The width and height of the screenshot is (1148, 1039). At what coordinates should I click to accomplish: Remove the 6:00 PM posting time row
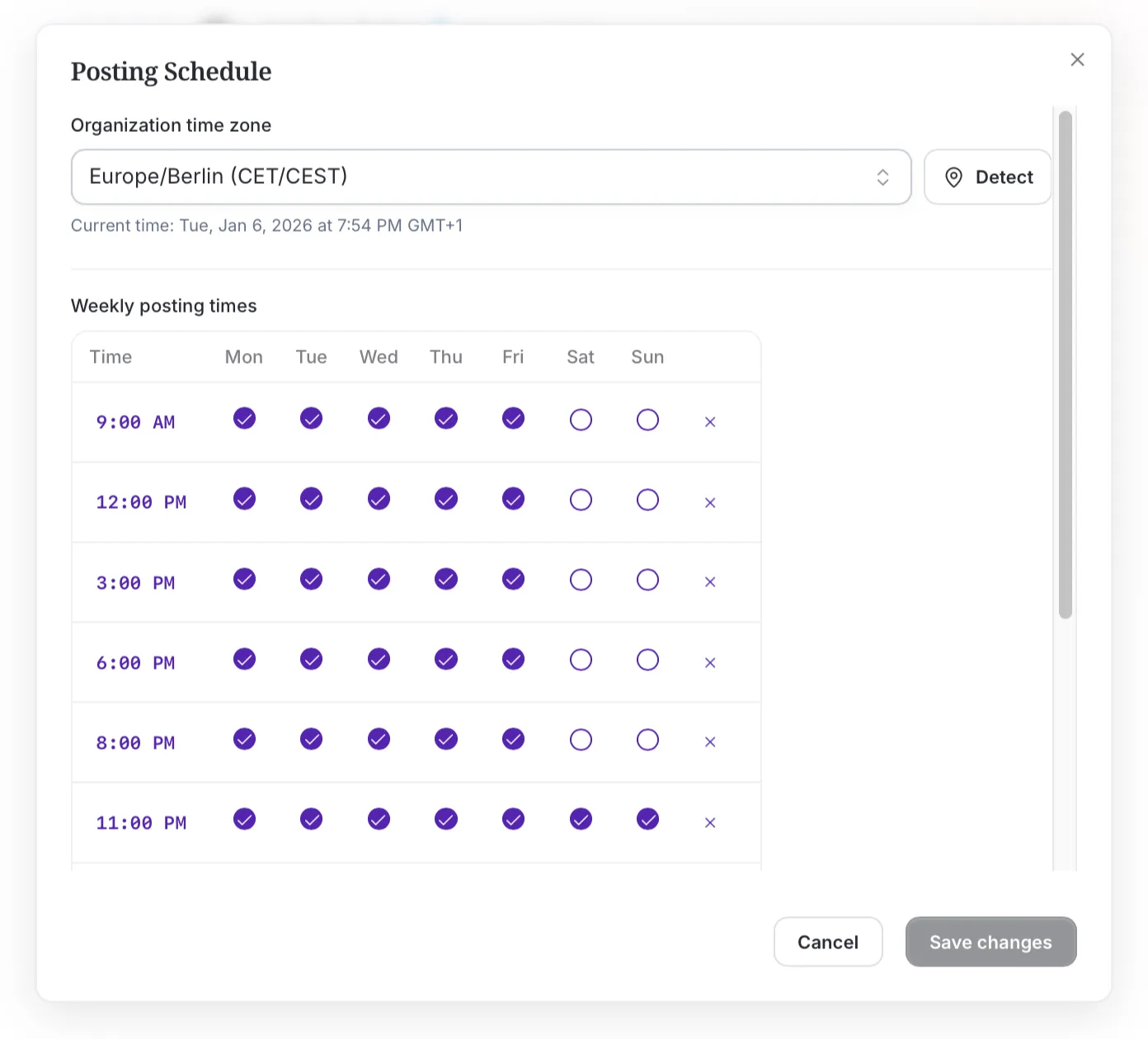coord(710,662)
